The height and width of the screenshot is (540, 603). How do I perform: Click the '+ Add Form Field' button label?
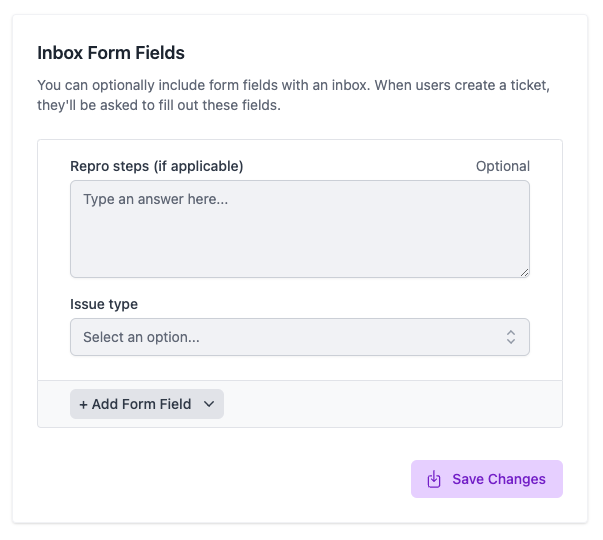coord(135,404)
